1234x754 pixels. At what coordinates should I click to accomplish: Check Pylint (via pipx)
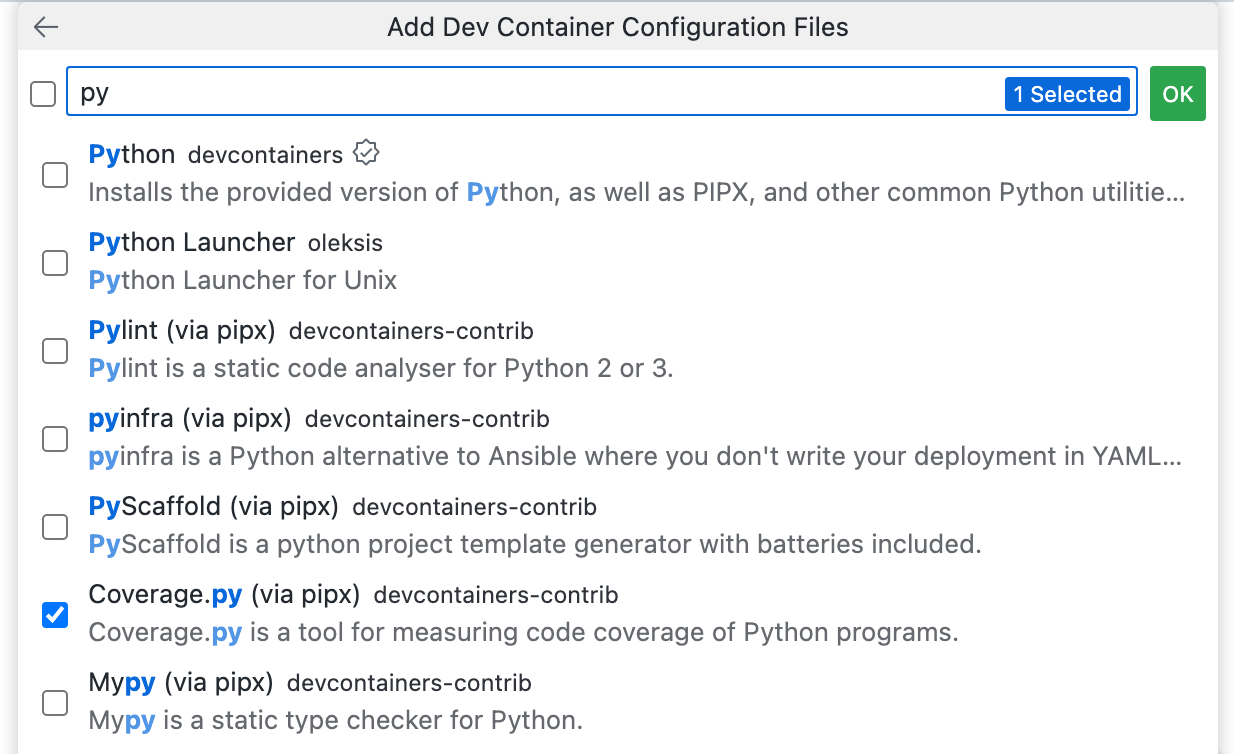coord(55,351)
